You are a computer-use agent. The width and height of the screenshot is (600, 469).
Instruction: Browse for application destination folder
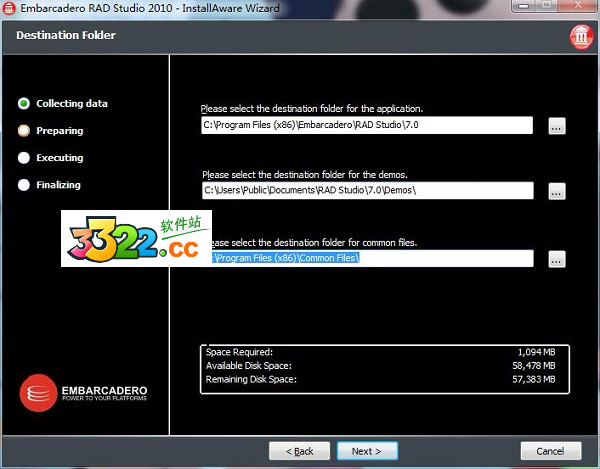(x=557, y=126)
